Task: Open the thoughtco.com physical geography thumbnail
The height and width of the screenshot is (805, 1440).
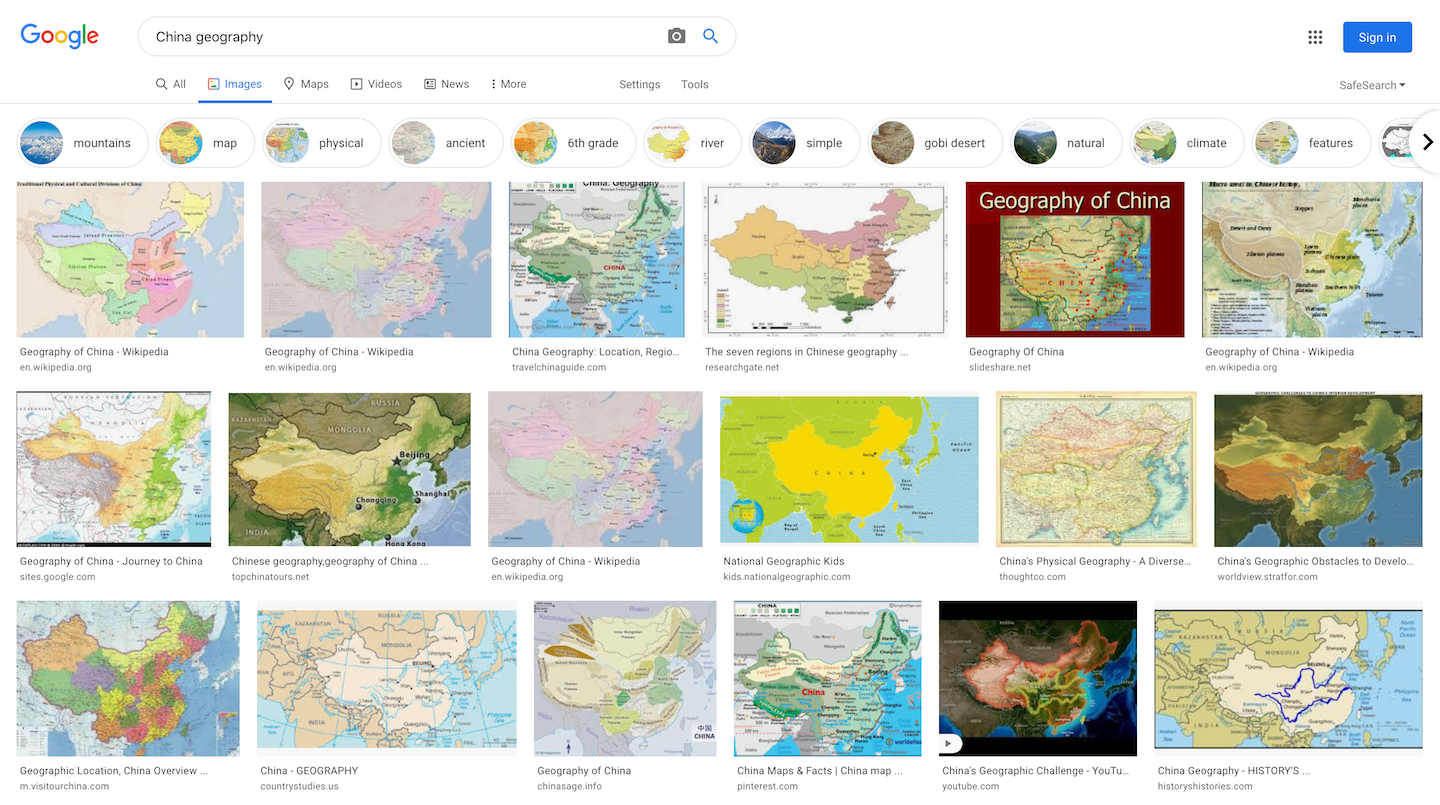Action: pyautogui.click(x=1097, y=469)
